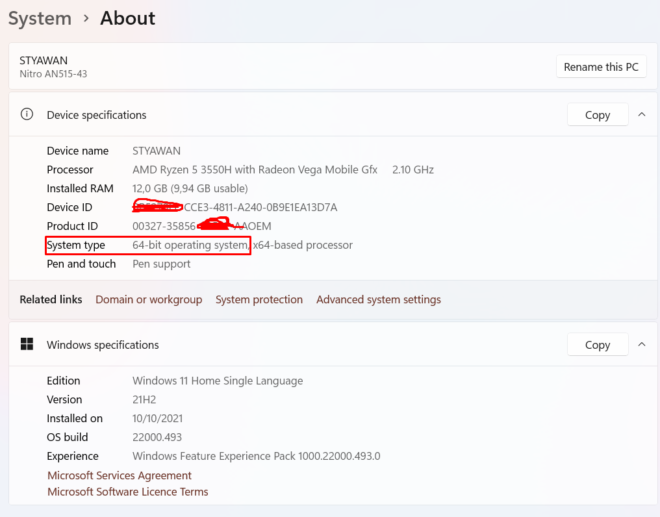Click the Related links label
Viewport: 660px width, 517px height.
point(51,299)
